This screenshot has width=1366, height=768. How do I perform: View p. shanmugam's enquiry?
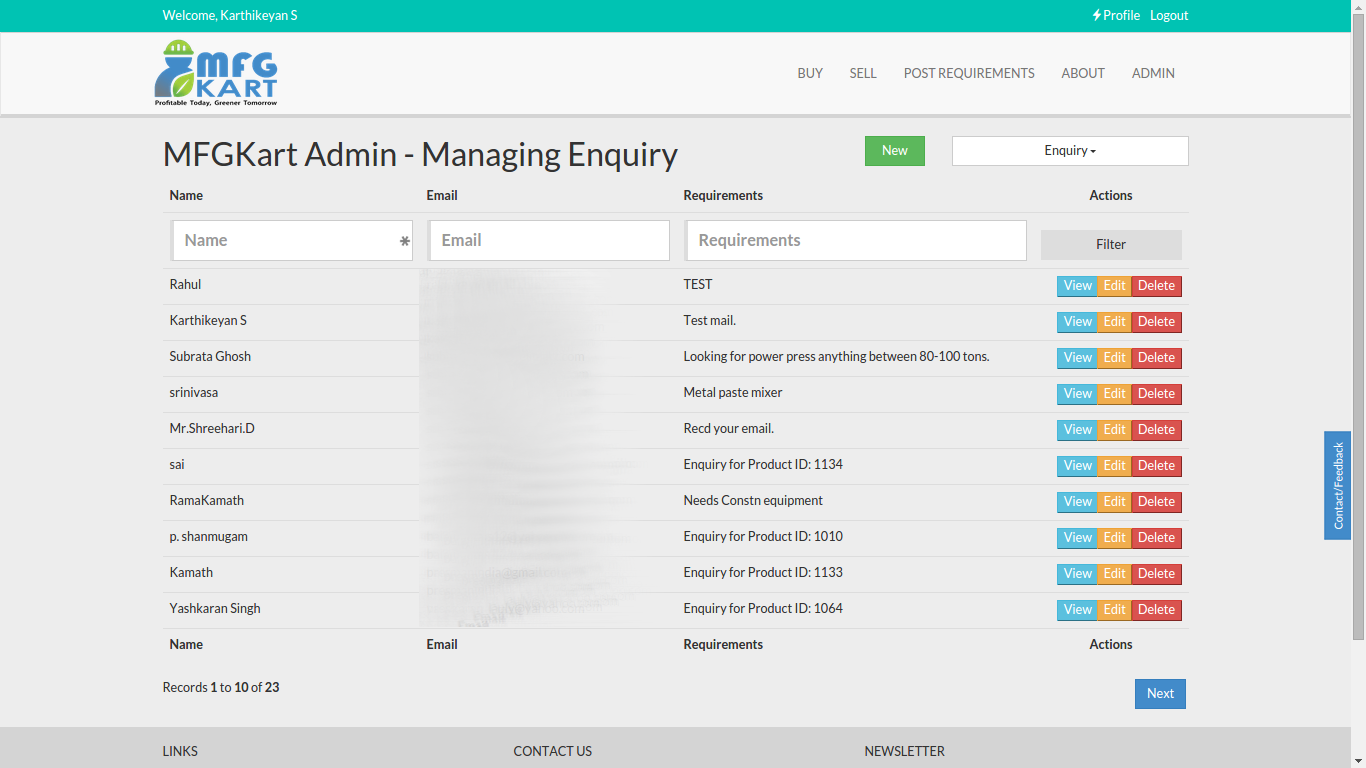coord(1077,538)
